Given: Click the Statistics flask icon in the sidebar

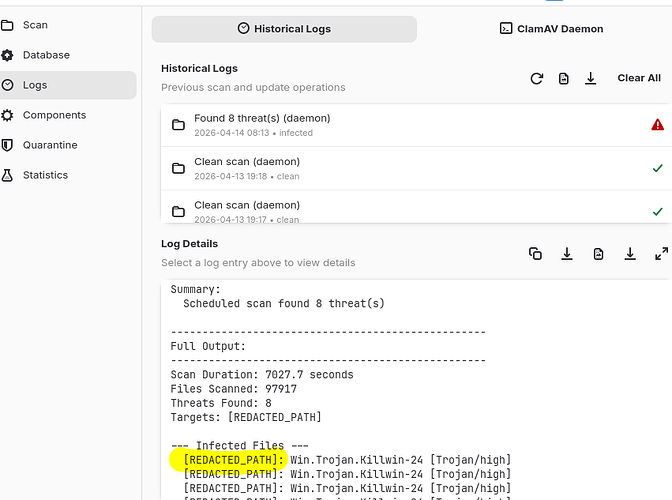Looking at the screenshot, I should (7, 175).
